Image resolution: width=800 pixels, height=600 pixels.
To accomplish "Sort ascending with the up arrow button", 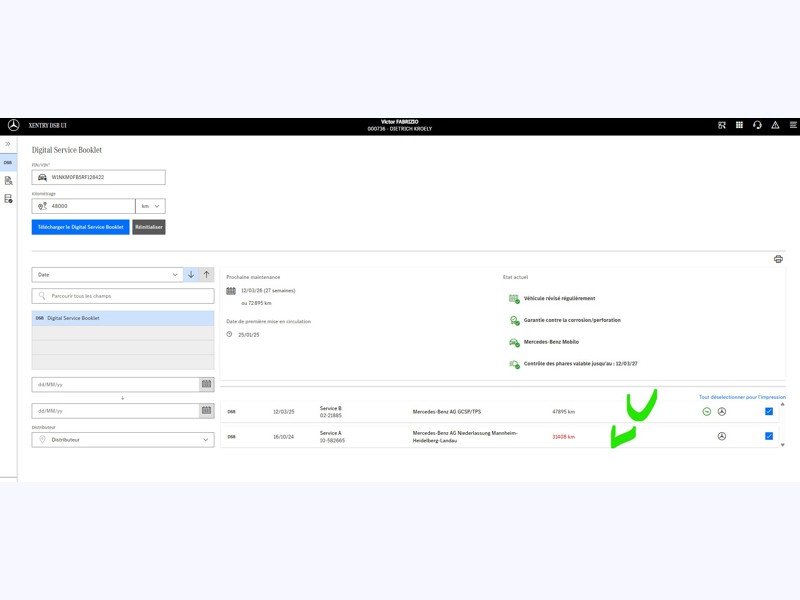I will coord(207,274).
